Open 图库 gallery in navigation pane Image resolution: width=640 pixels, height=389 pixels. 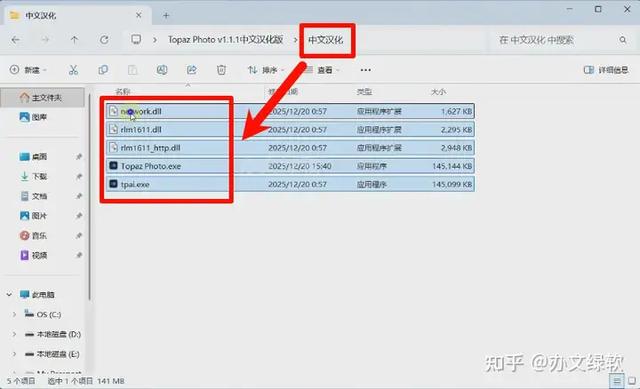tap(33, 117)
